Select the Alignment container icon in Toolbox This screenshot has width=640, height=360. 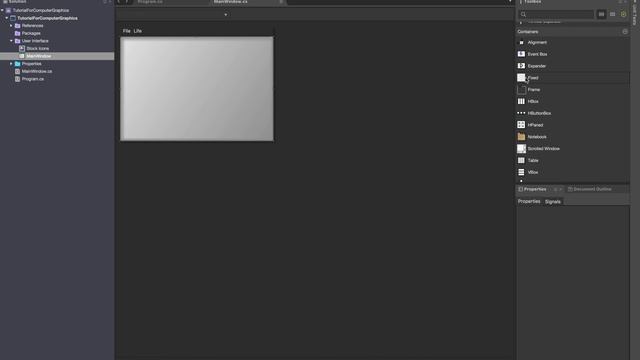click(x=521, y=42)
